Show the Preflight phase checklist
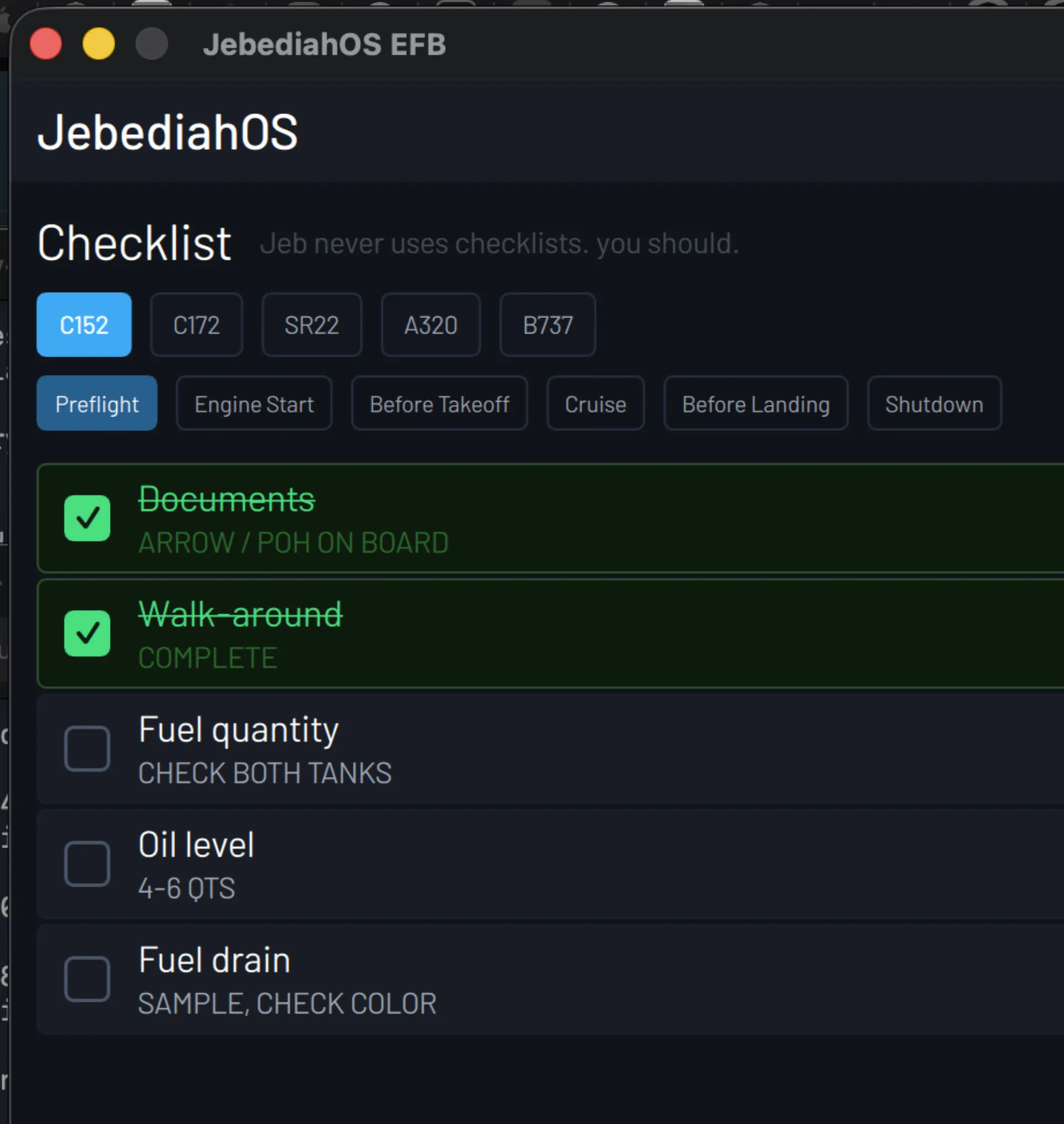Screen dimensions: 1064x1124 97,404
